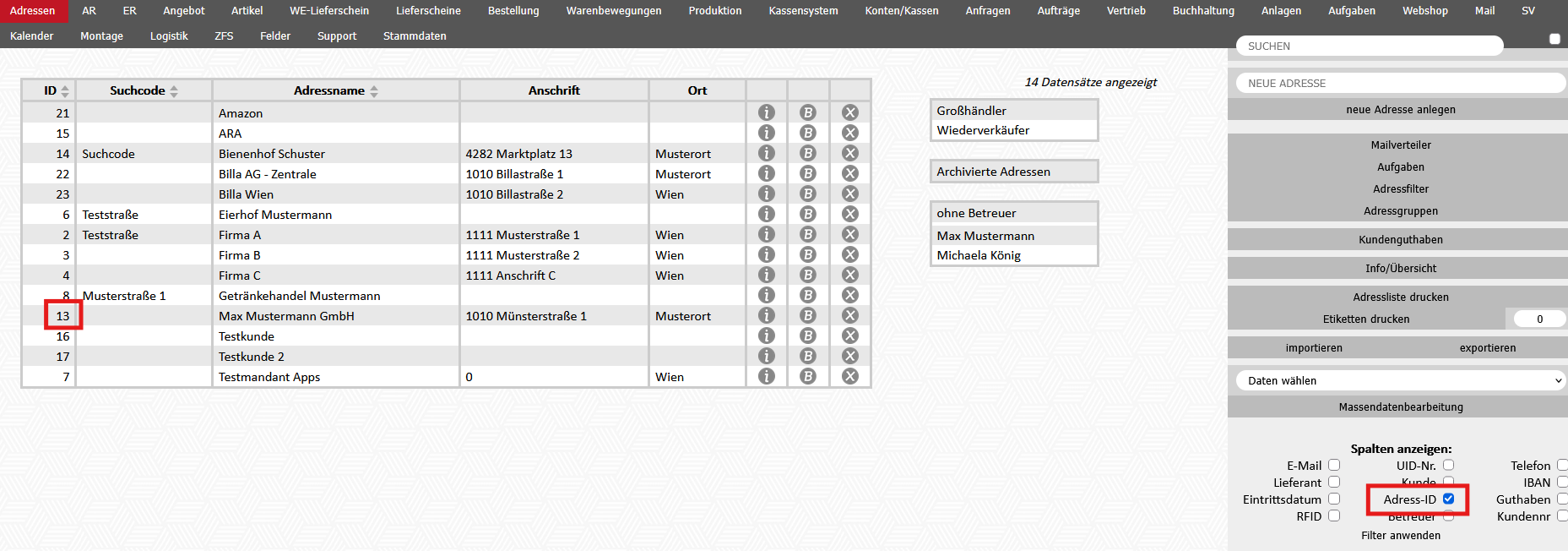
Task: Show Archivierte Adressen
Action: [1014, 172]
